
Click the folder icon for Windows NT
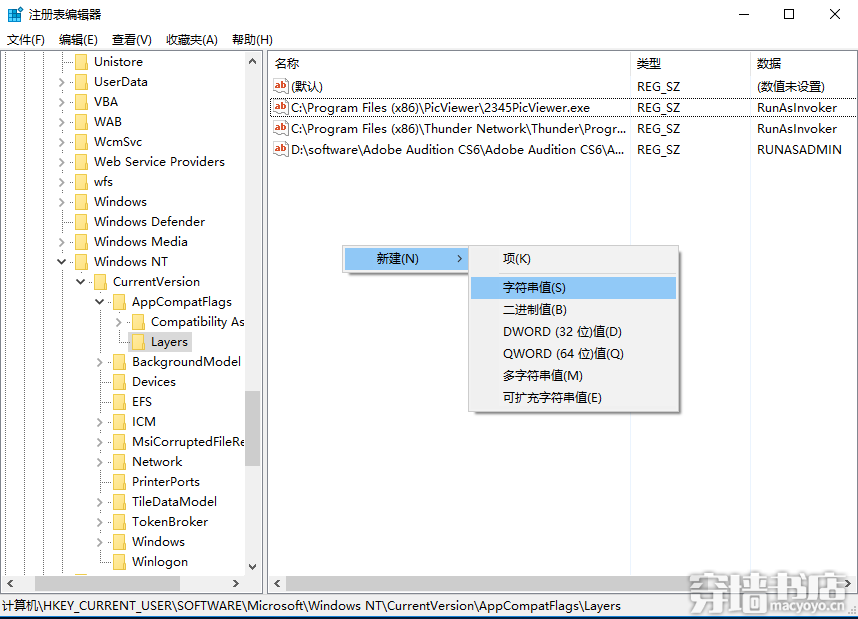(x=82, y=262)
